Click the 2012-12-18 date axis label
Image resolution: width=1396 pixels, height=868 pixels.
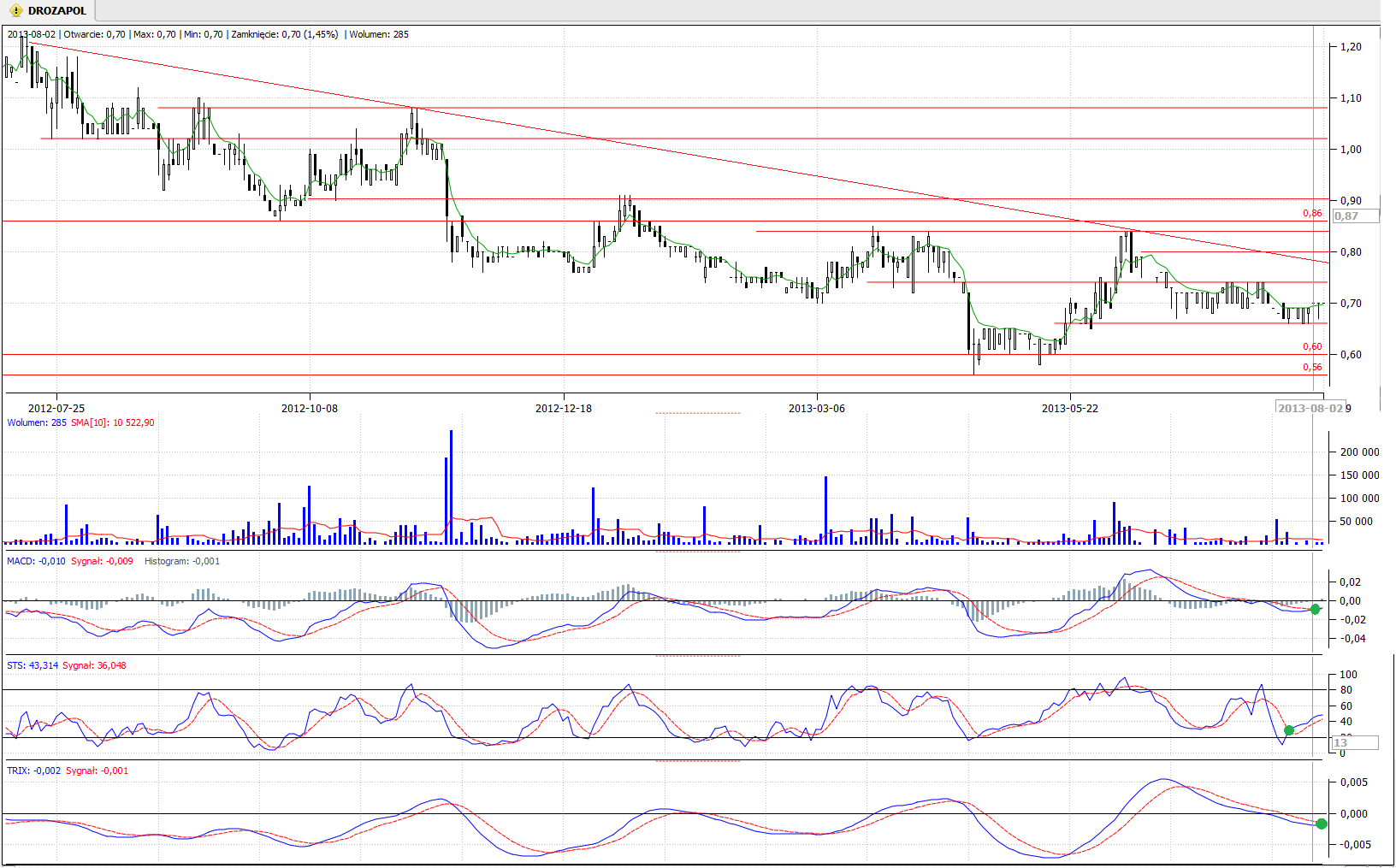(x=564, y=408)
